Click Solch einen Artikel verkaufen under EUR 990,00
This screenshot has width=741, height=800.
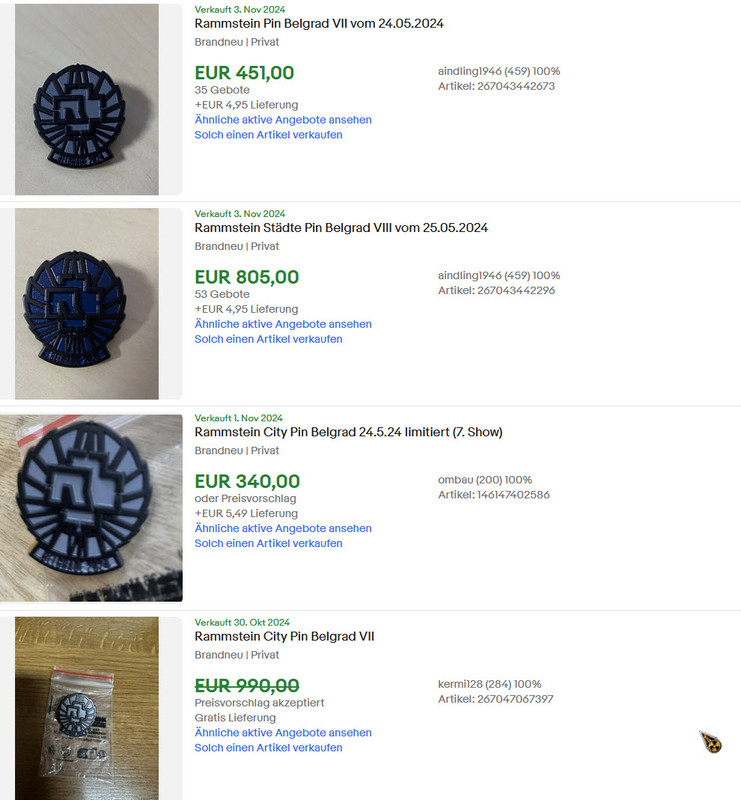[268, 747]
